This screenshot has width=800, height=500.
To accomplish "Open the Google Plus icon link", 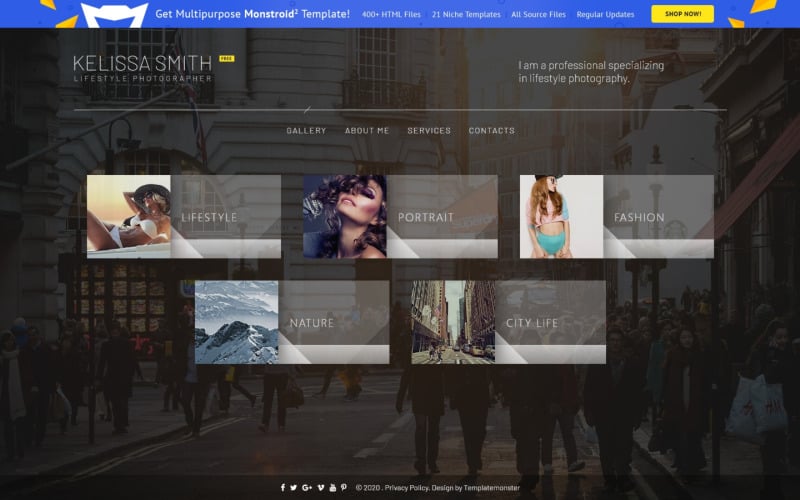I will point(307,487).
